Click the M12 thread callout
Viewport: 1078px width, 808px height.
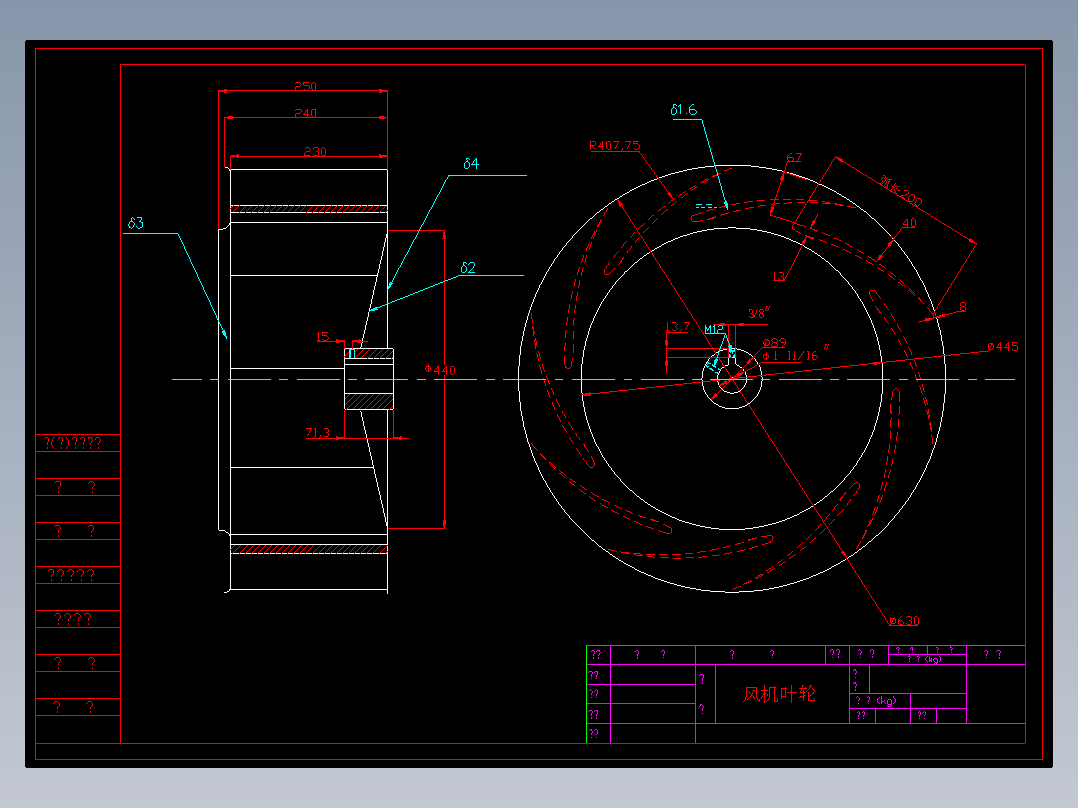tap(714, 329)
